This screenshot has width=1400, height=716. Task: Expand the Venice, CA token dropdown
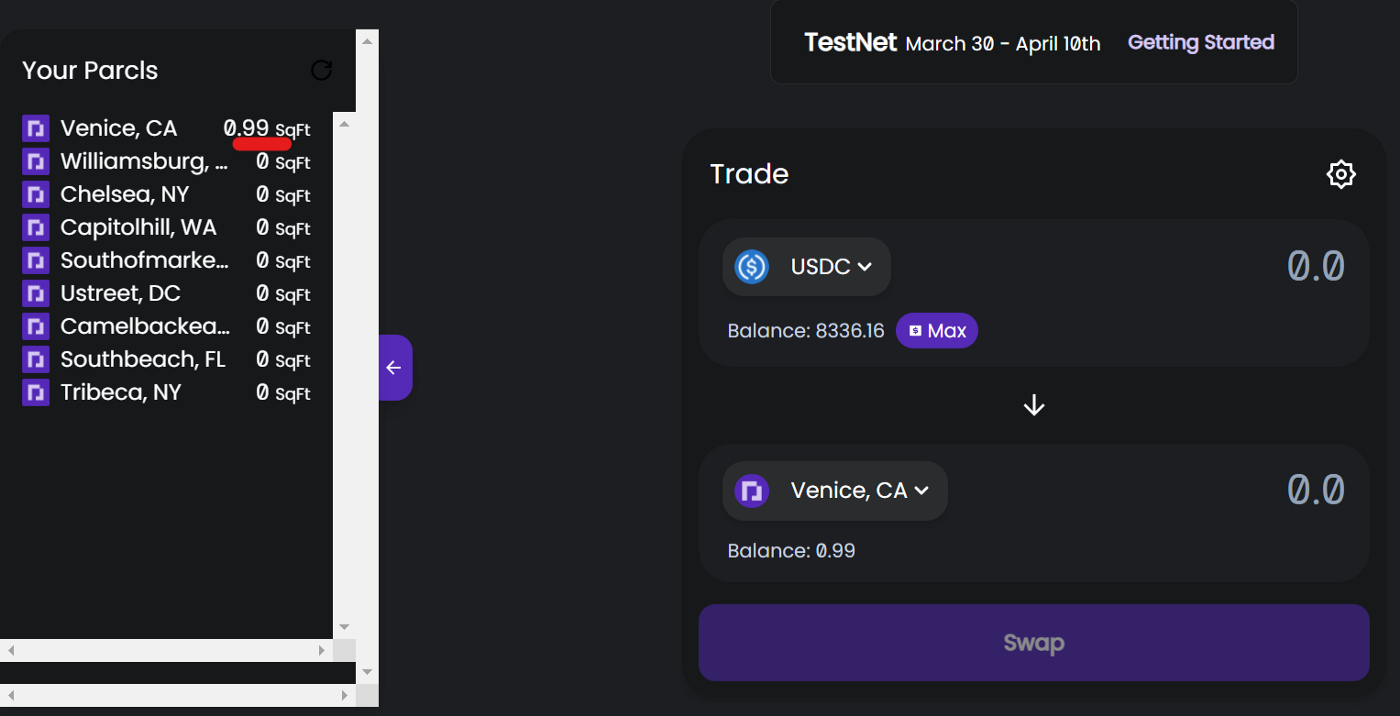tap(921, 491)
